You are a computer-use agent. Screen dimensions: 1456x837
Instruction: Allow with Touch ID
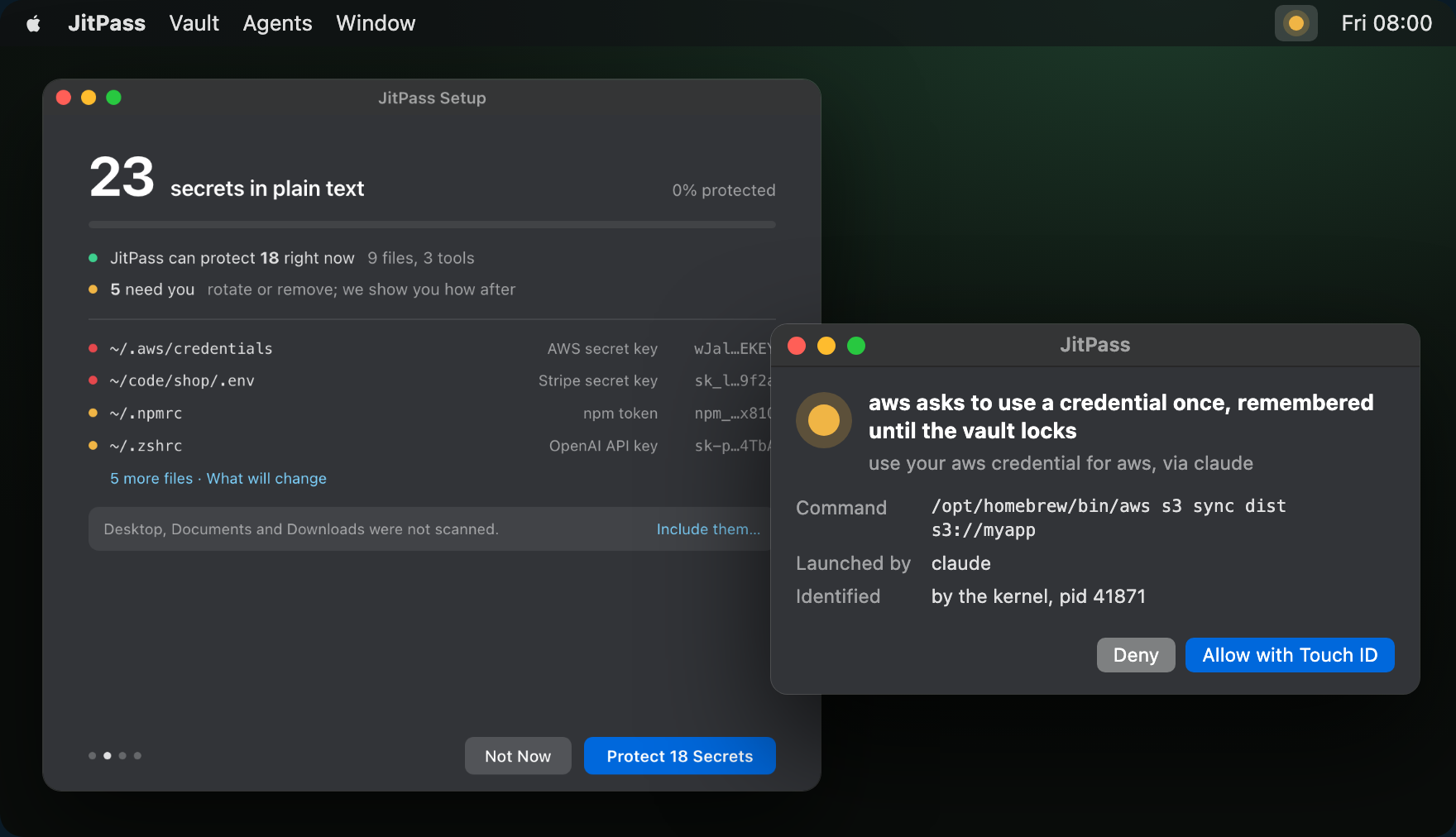(1290, 655)
